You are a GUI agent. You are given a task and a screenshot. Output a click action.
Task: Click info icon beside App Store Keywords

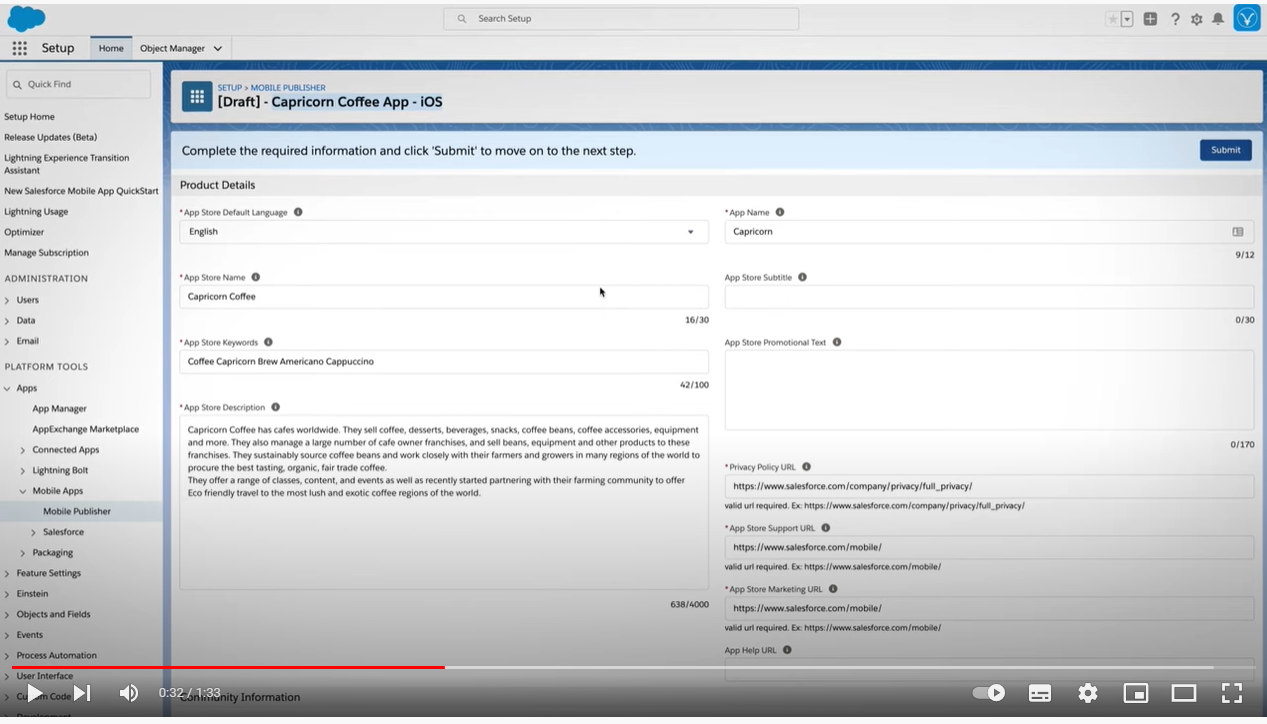[268, 342]
